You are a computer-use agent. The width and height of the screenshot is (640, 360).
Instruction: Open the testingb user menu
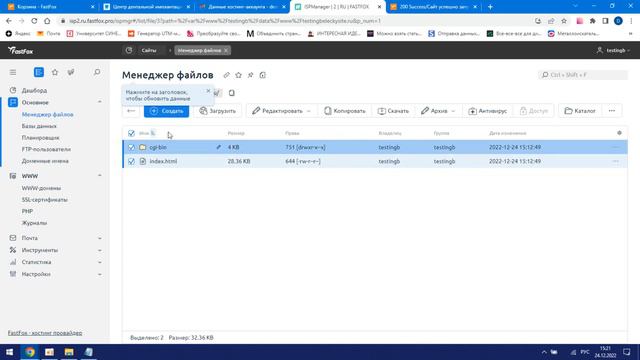coord(613,50)
